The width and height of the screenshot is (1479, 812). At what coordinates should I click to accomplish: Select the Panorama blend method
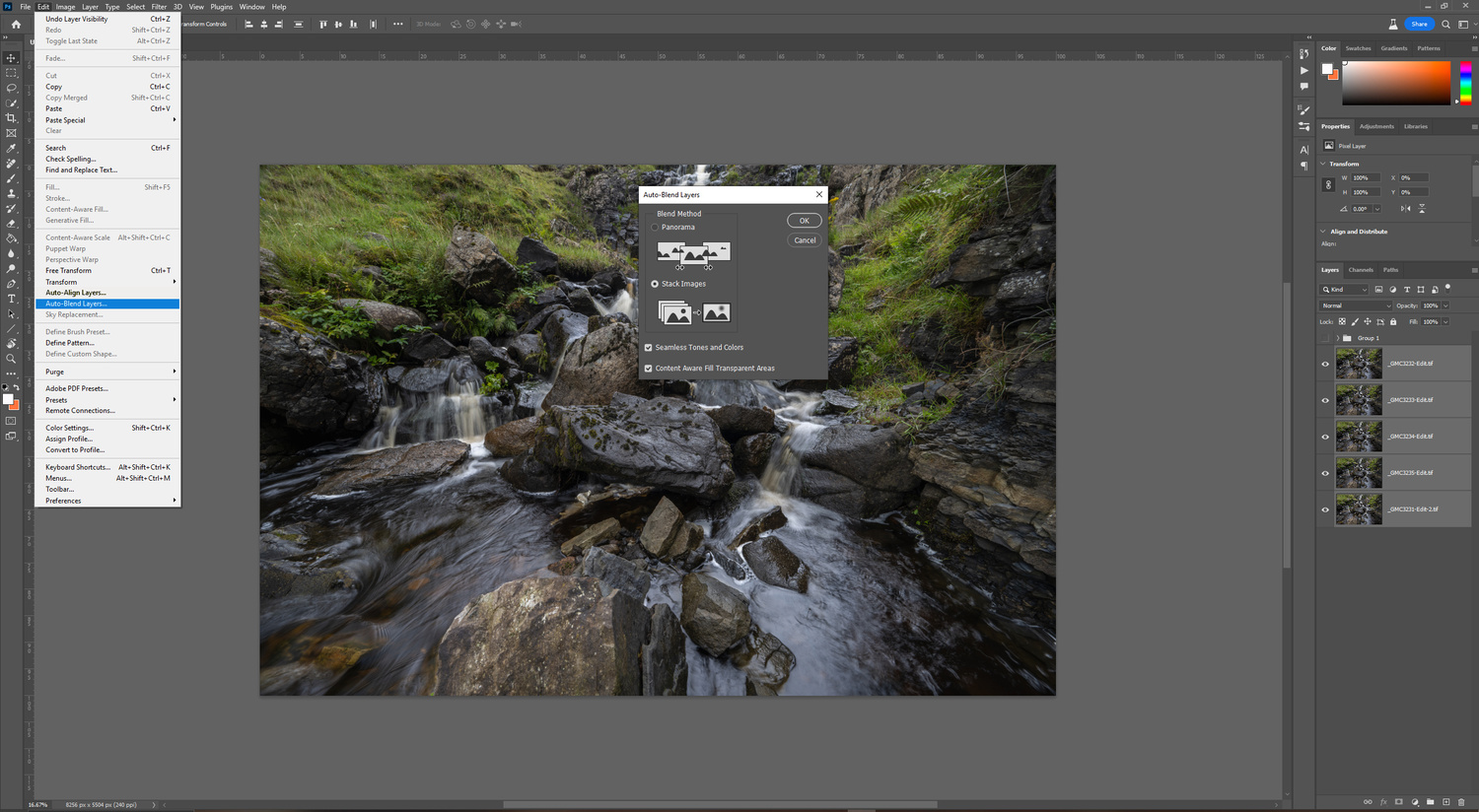(x=655, y=228)
